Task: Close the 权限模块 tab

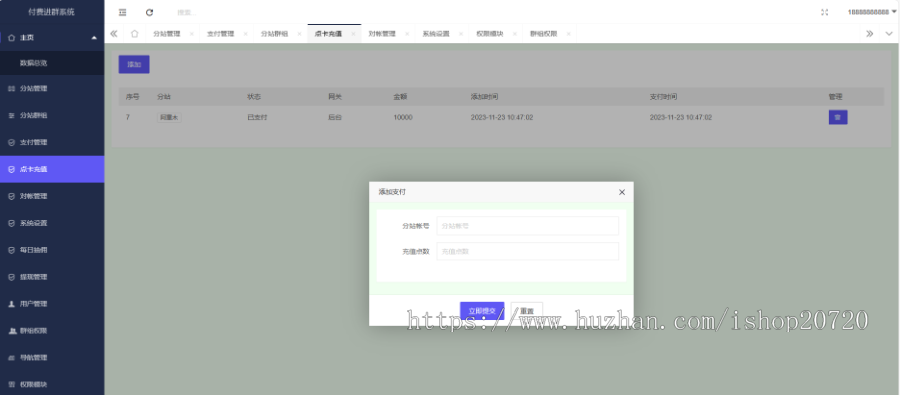Action: [515, 34]
